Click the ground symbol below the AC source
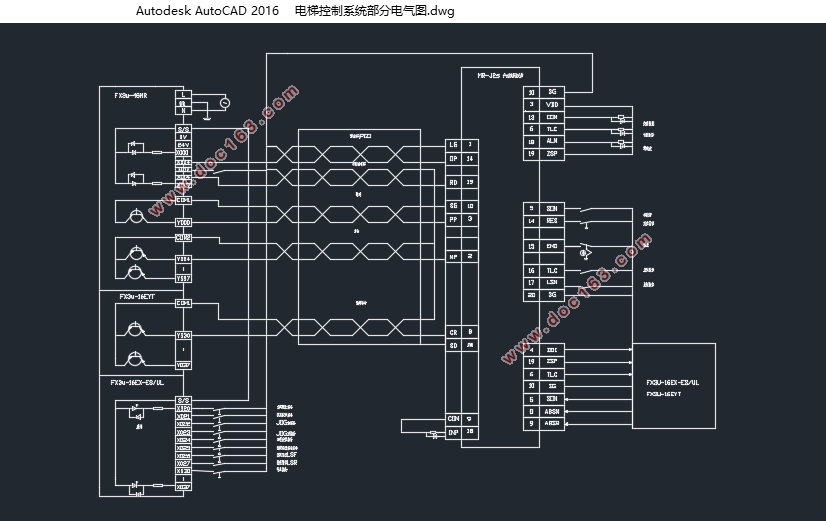826x521 pixels. [208, 120]
